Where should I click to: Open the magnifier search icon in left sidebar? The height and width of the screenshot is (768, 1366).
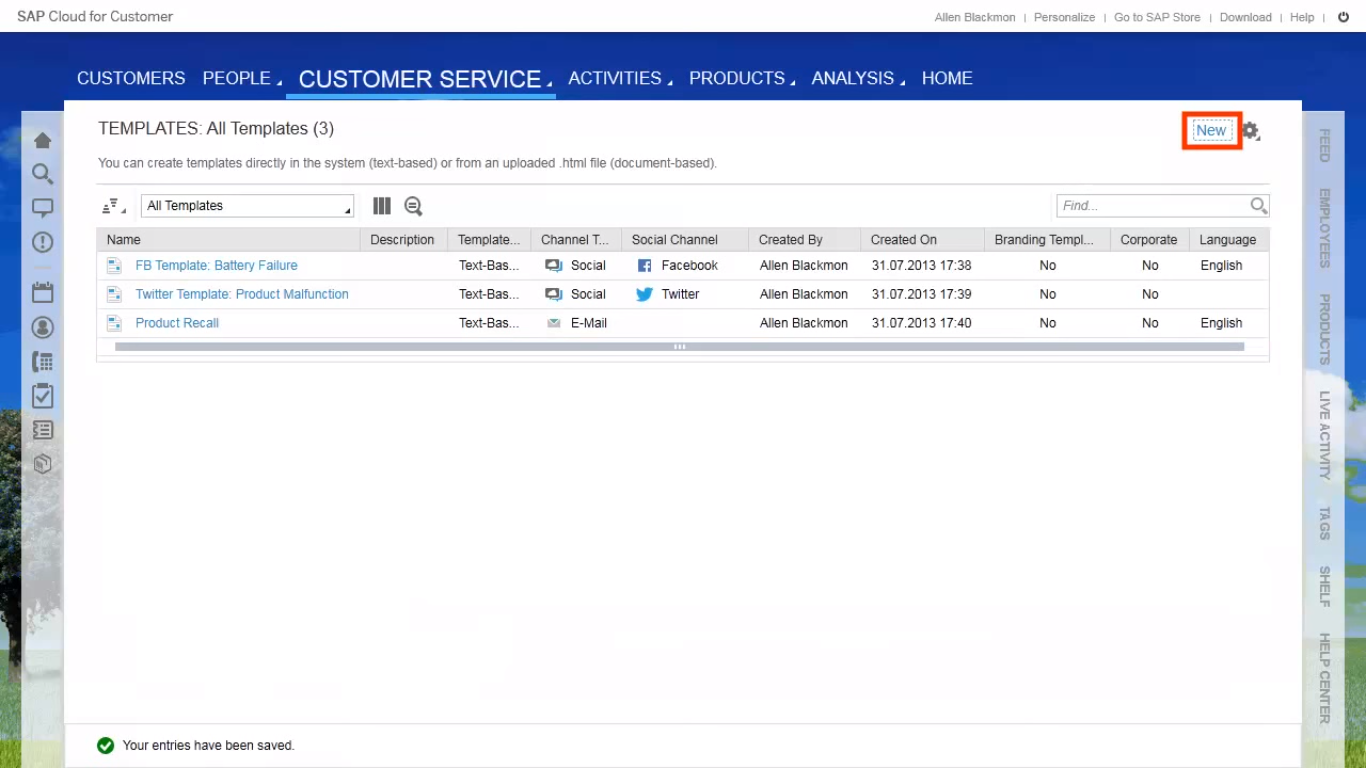(43, 174)
